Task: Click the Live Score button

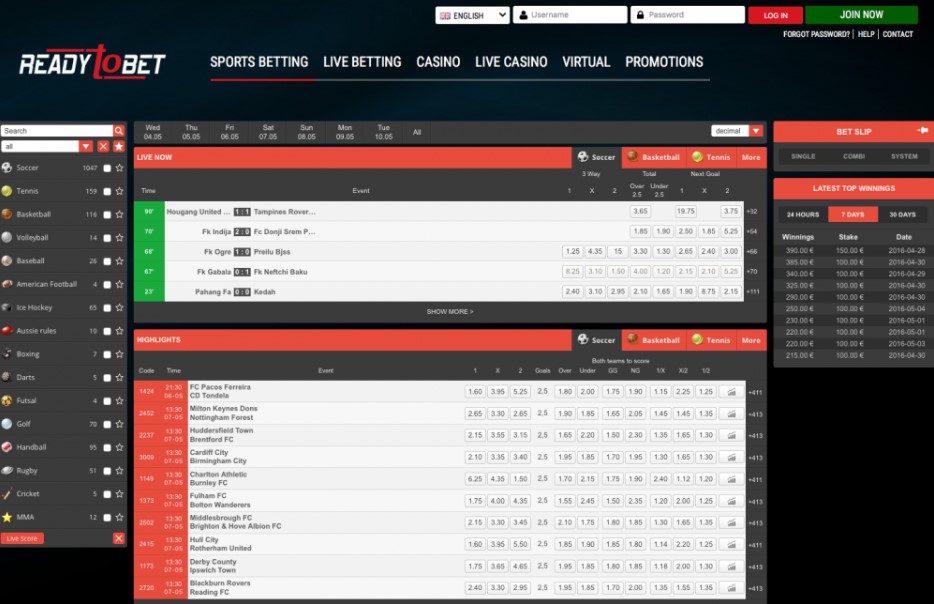Action: click(22, 538)
